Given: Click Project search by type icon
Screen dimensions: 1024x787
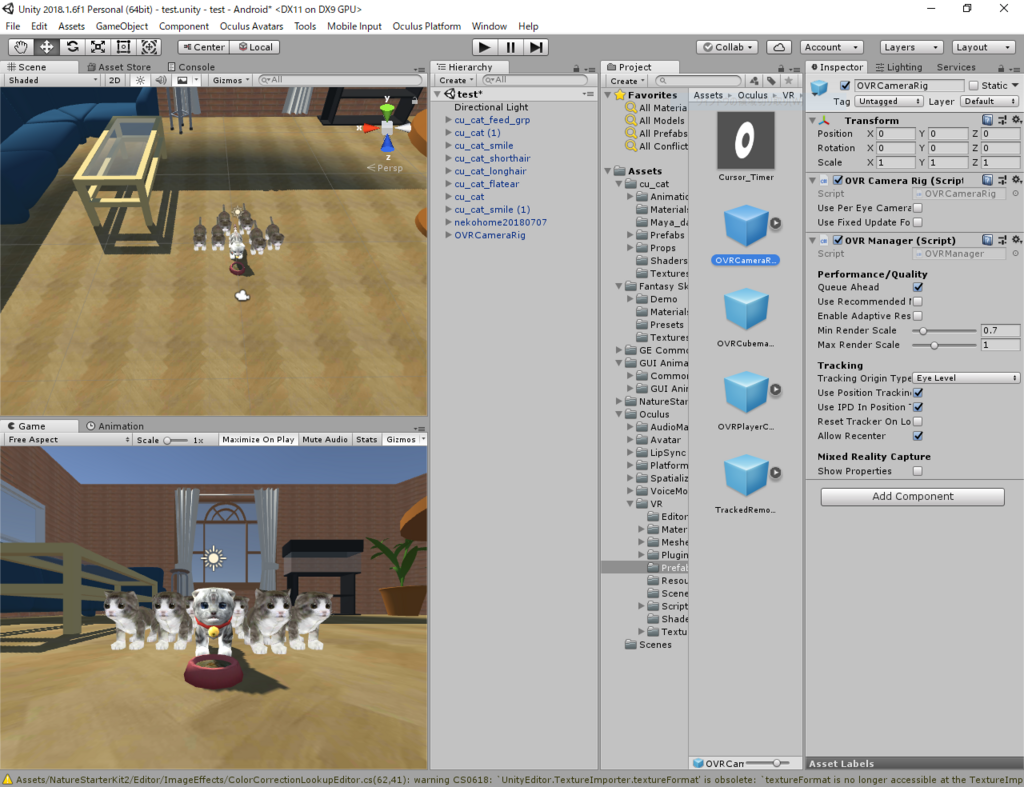Looking at the screenshot, I should point(755,80).
